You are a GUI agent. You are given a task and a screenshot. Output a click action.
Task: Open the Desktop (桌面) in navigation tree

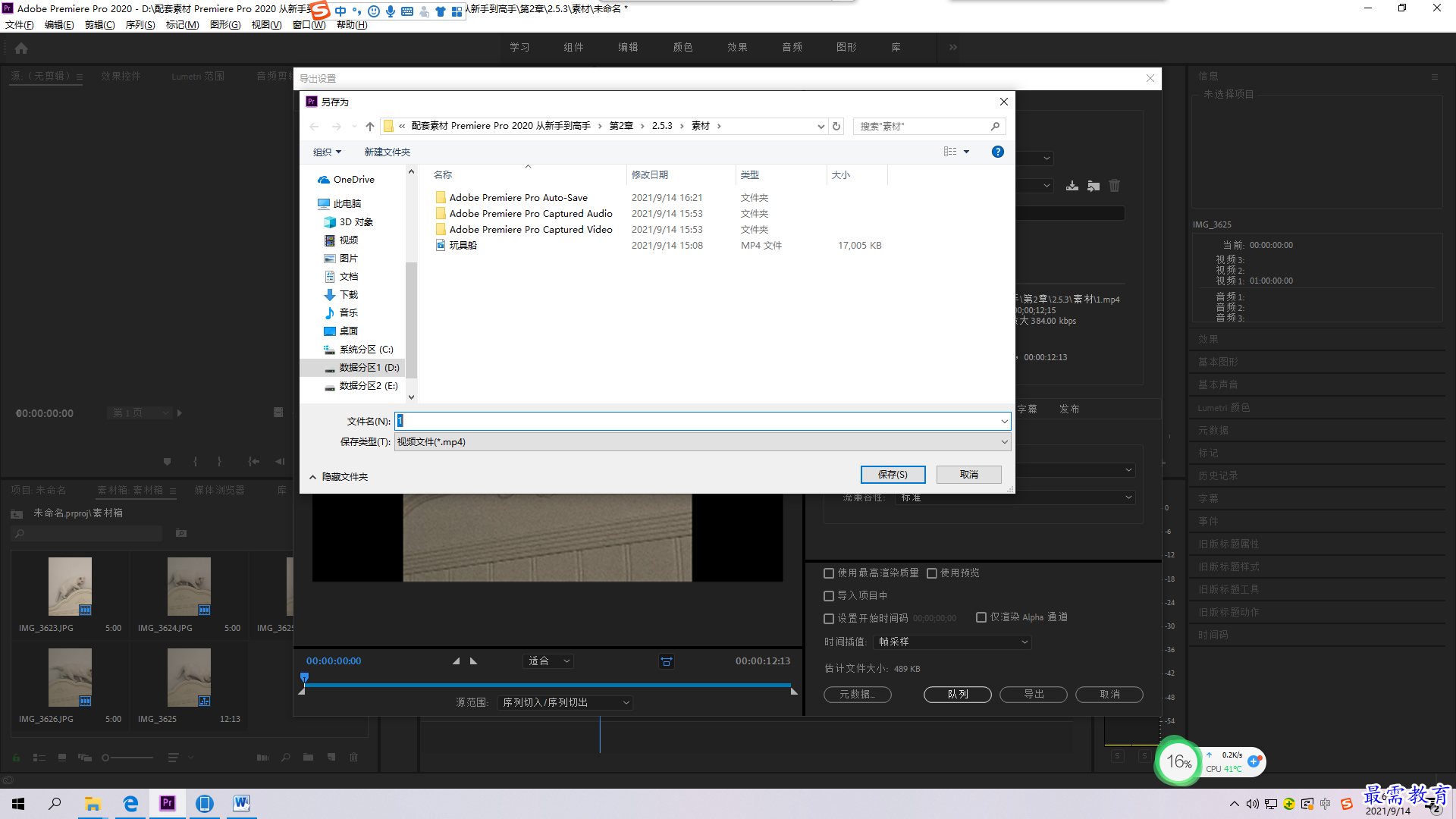(348, 331)
